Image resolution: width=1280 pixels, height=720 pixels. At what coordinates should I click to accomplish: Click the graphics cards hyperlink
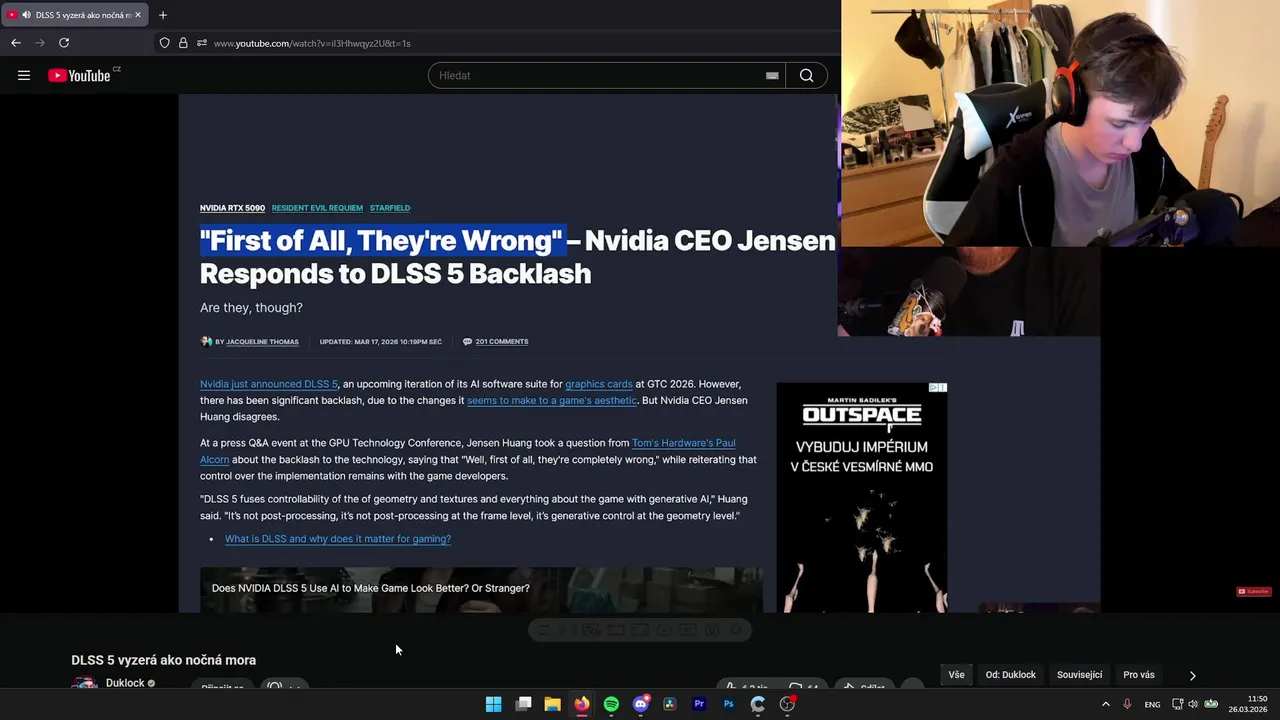coord(599,384)
